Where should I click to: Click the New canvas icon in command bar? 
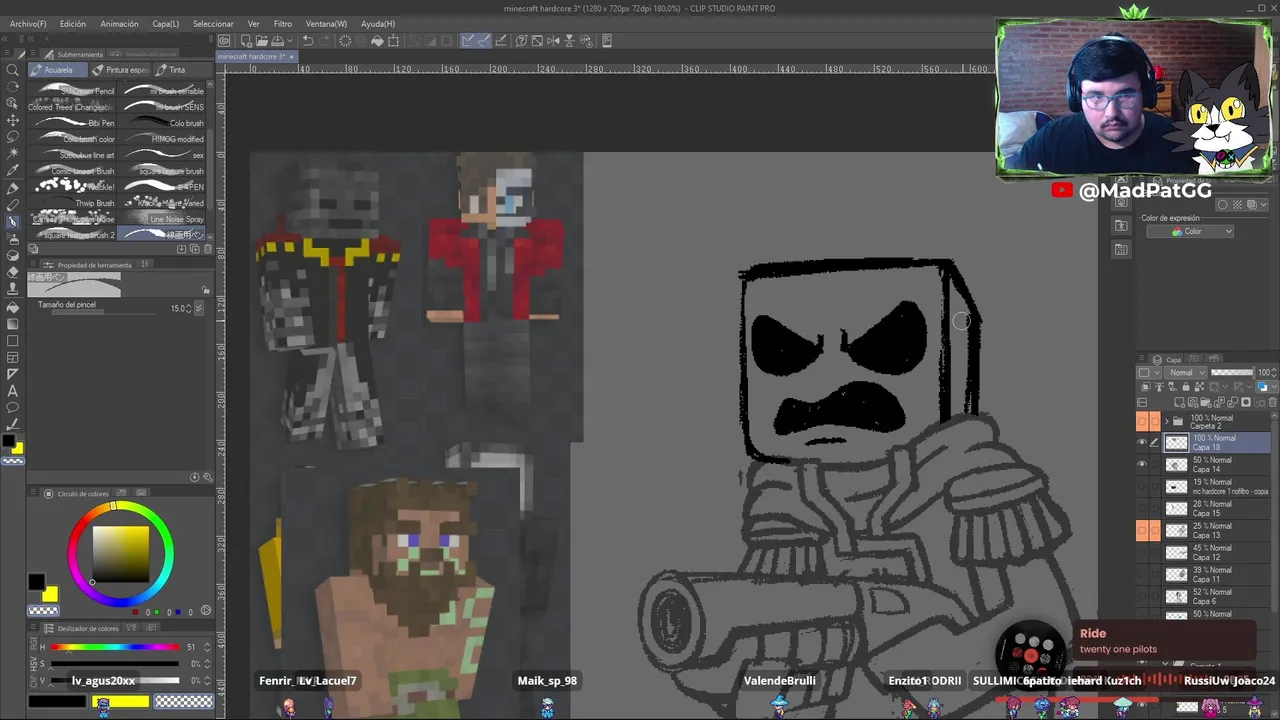(x=246, y=41)
